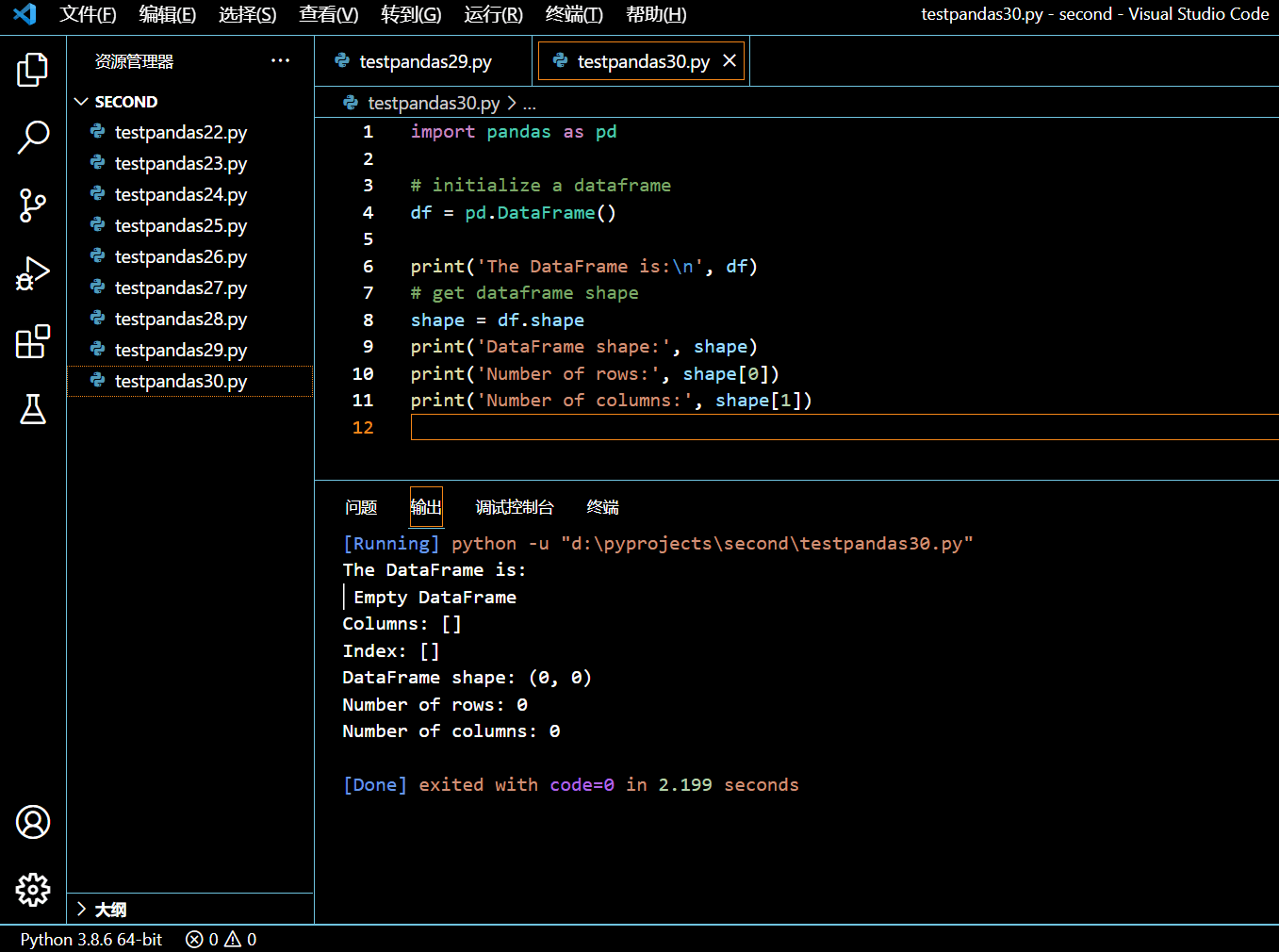This screenshot has height=952, width=1279.
Task: Switch to testpandas29.py editor tab
Action: pos(424,61)
